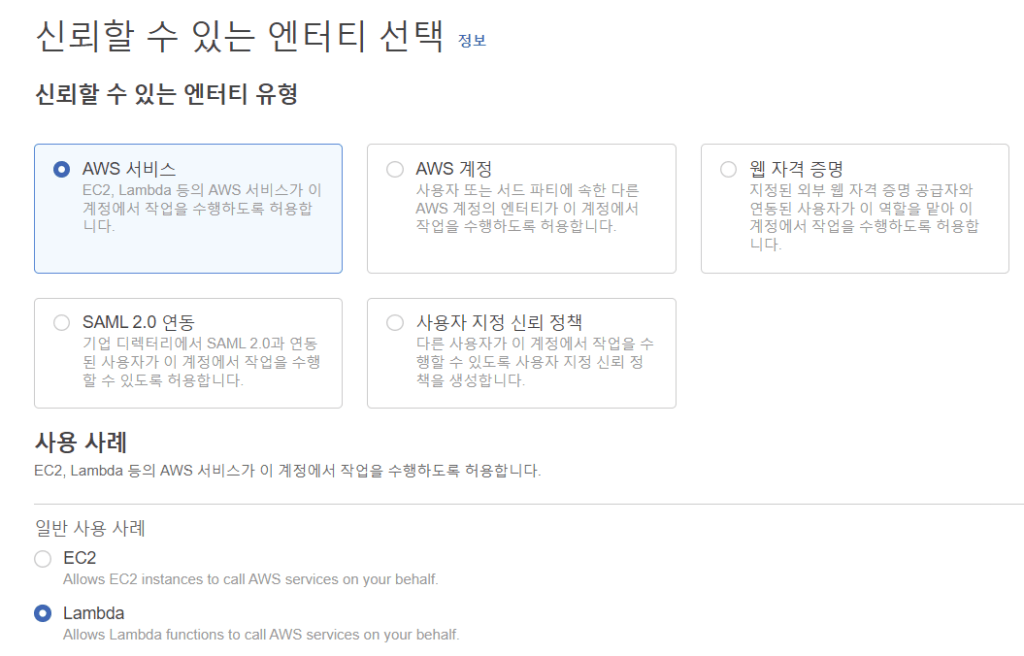Select the Lambda use case radio button
The width and height of the screenshot is (1024, 656).
43,613
